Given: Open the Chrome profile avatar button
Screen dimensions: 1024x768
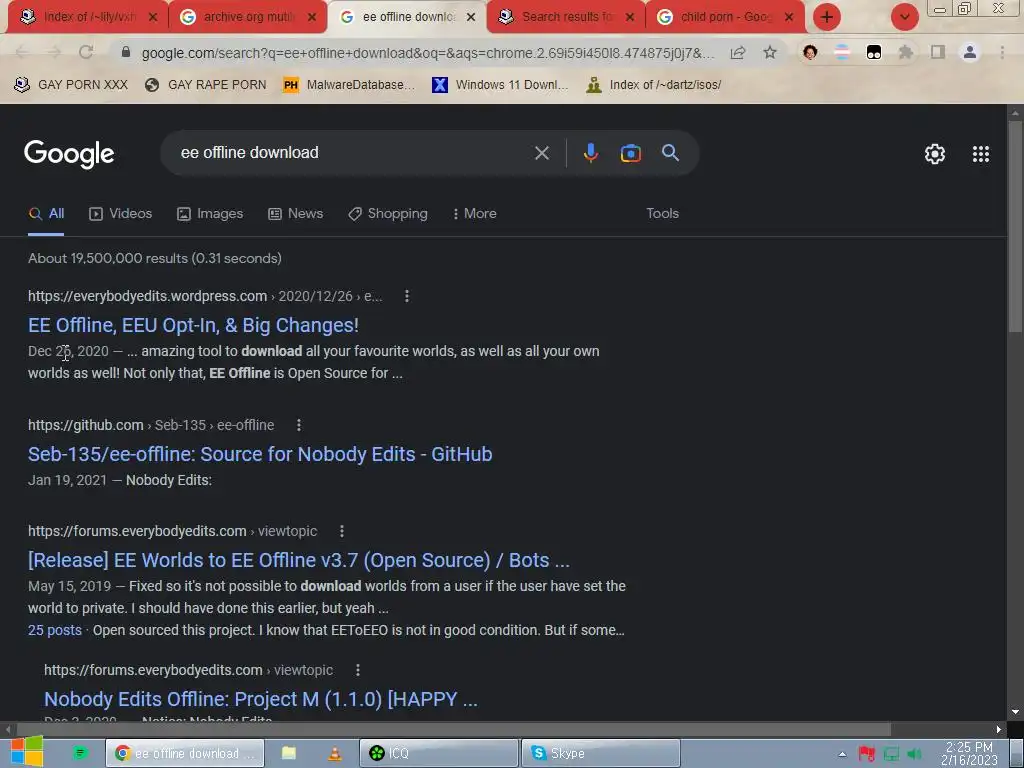Looking at the screenshot, I should point(970,52).
